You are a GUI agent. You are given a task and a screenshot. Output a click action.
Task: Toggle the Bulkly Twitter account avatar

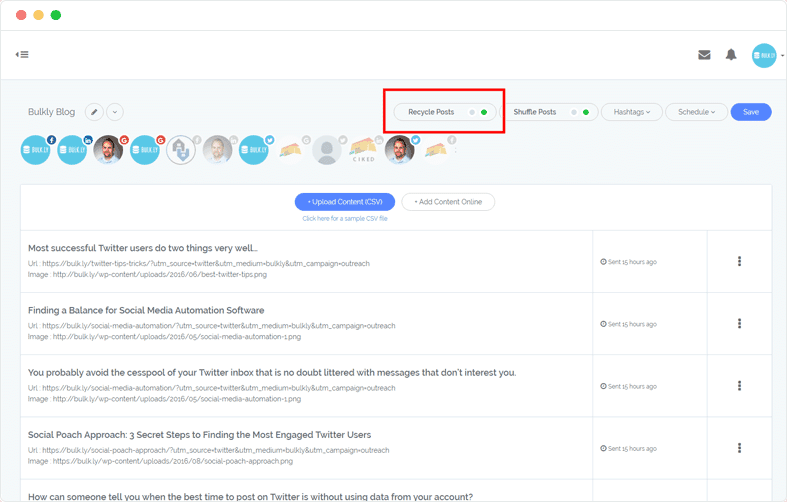[254, 150]
